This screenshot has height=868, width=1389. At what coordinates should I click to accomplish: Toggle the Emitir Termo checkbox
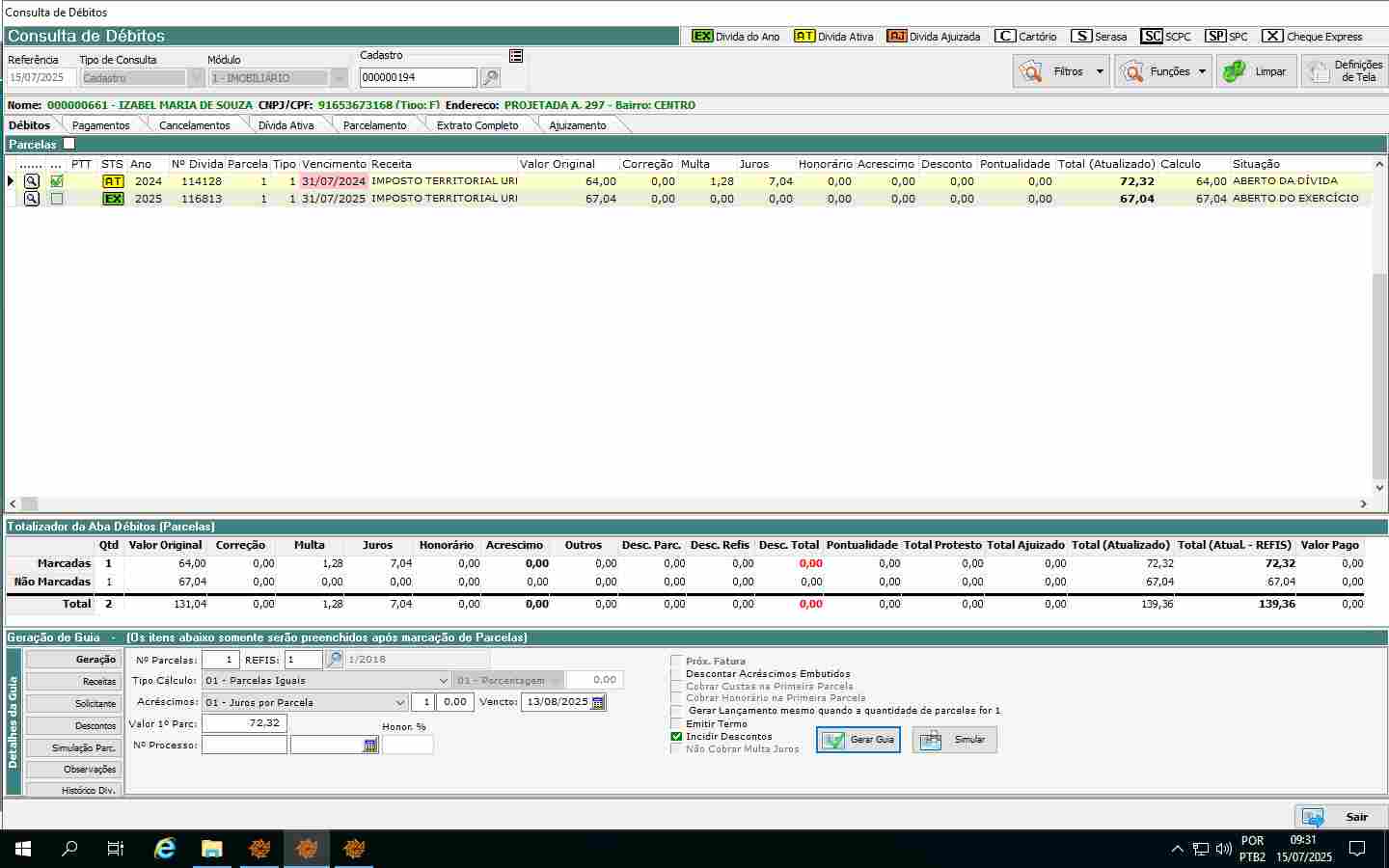click(676, 723)
